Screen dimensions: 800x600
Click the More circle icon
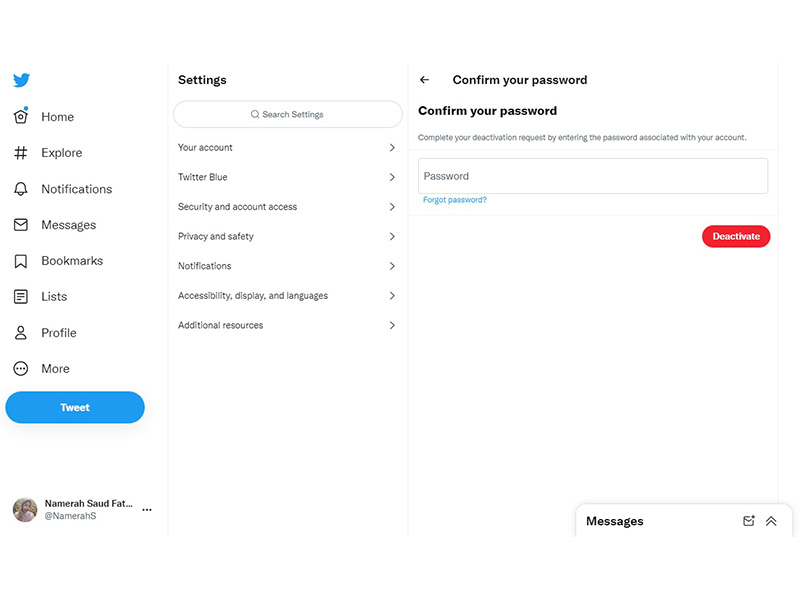click(20, 368)
